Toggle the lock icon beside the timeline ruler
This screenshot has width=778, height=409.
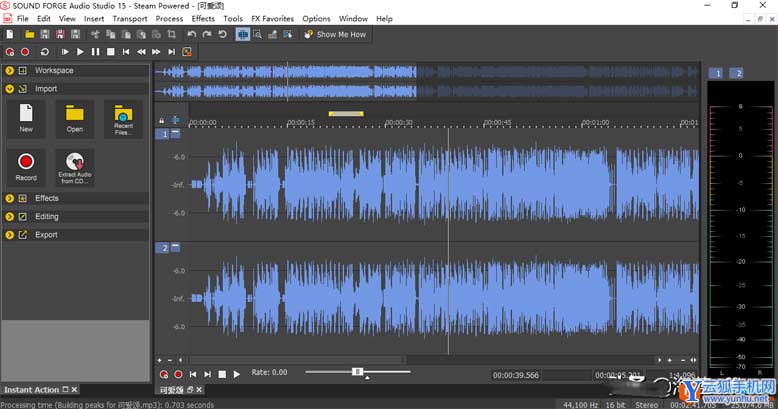click(161, 121)
